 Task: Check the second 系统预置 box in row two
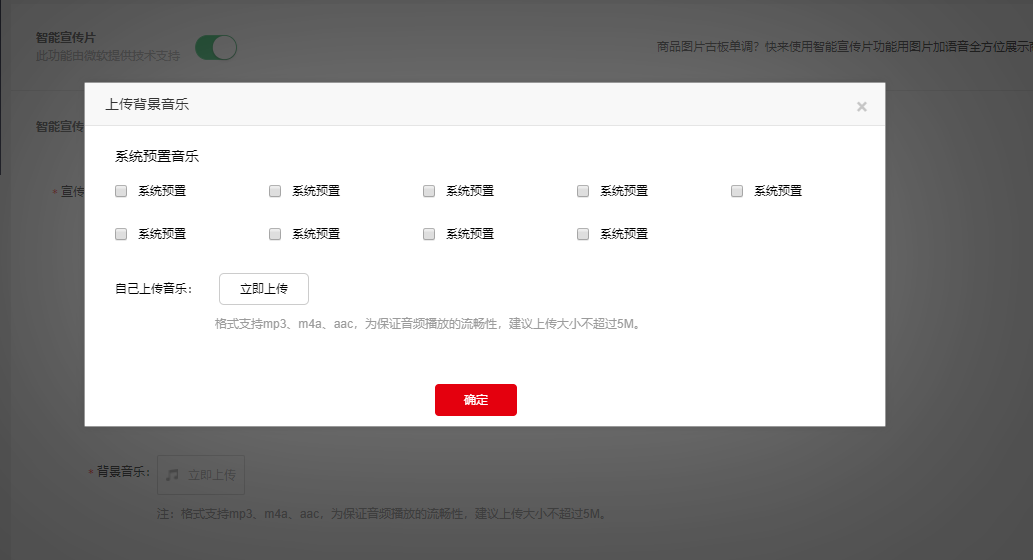(x=275, y=234)
